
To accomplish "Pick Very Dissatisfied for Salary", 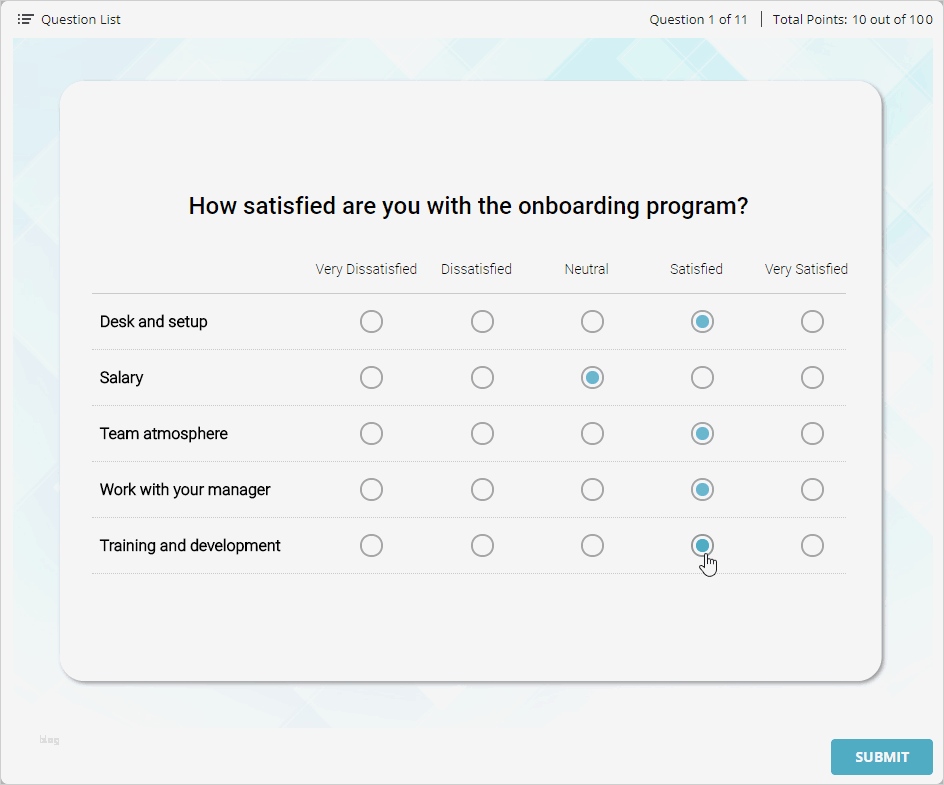I will pos(371,377).
